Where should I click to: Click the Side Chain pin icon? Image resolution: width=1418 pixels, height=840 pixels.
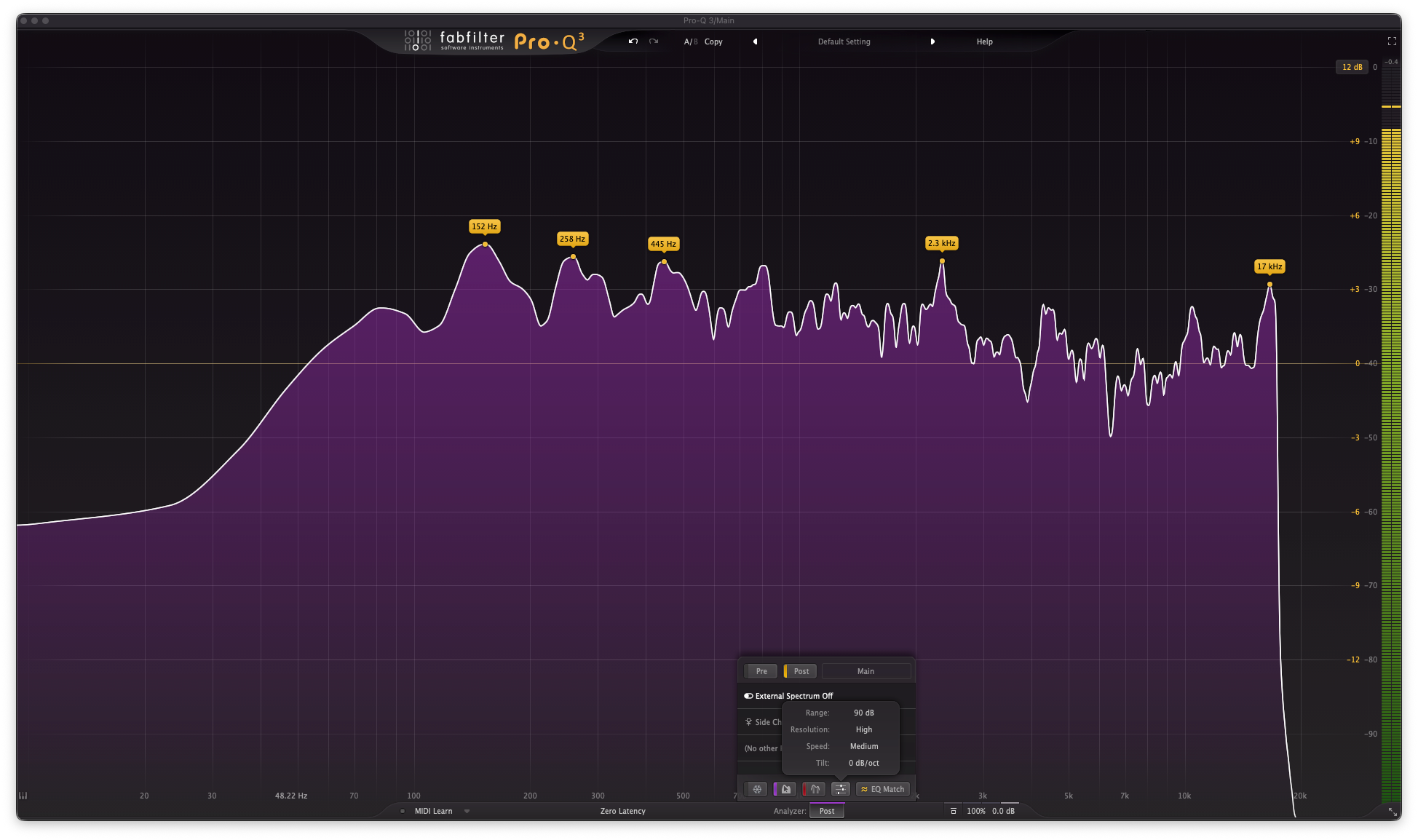(x=748, y=722)
